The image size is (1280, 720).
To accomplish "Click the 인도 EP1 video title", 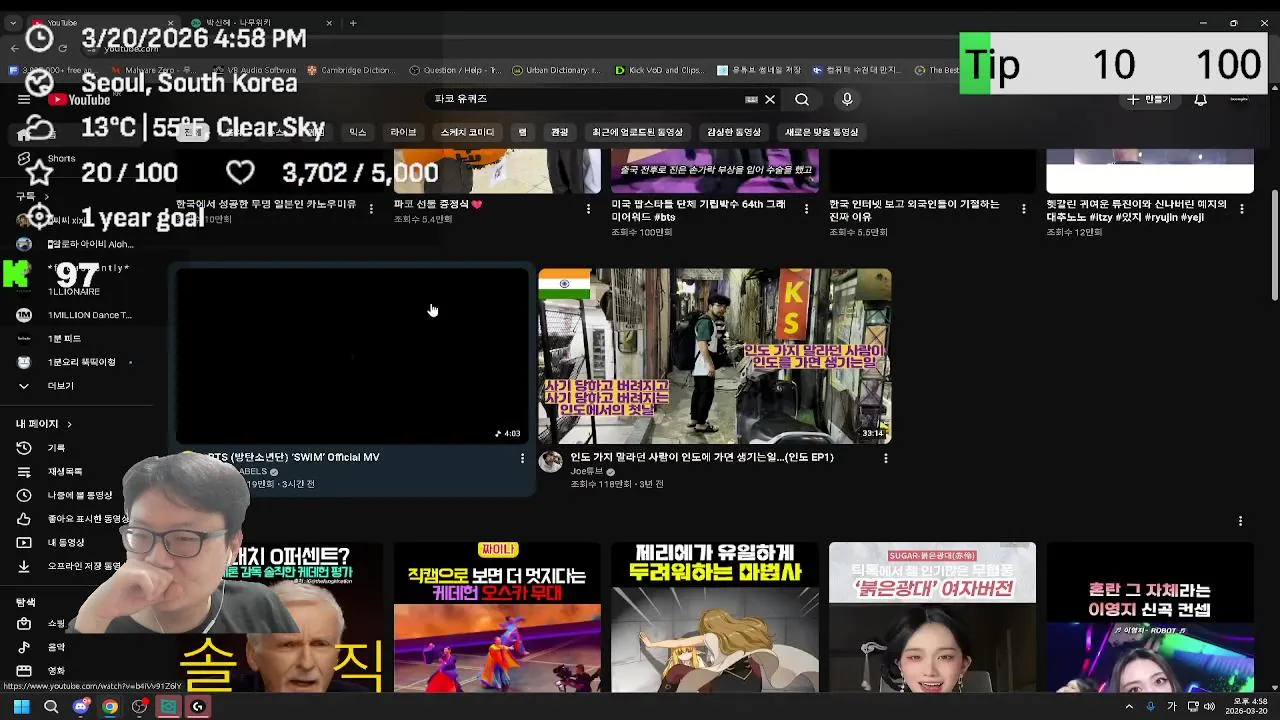I will click(702, 457).
